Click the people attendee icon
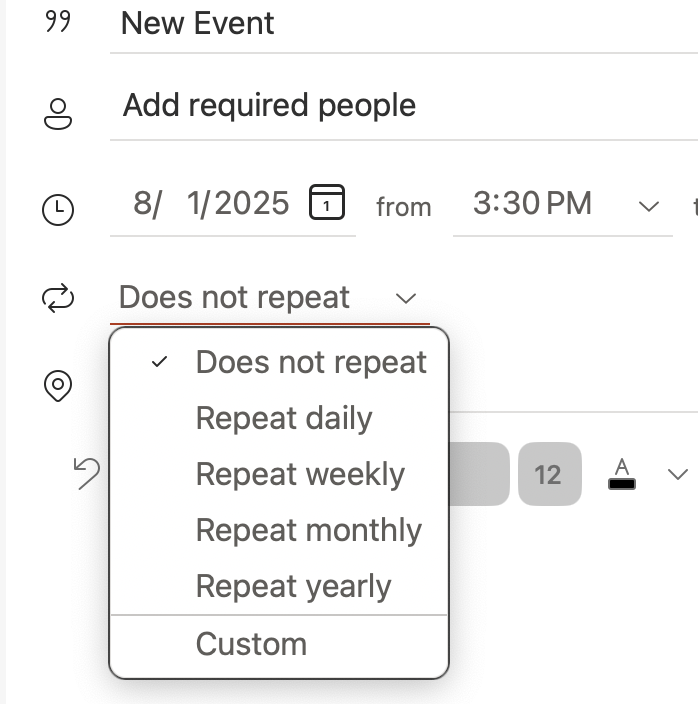698x704 pixels. (x=58, y=113)
